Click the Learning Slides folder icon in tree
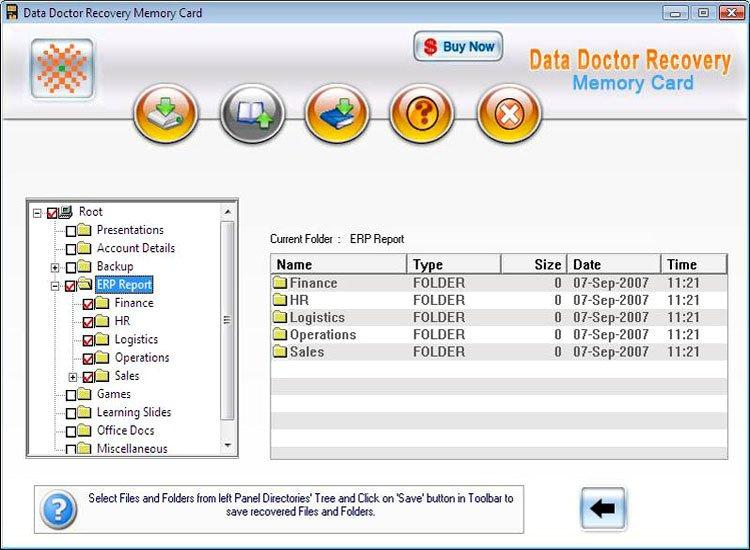 coord(84,412)
